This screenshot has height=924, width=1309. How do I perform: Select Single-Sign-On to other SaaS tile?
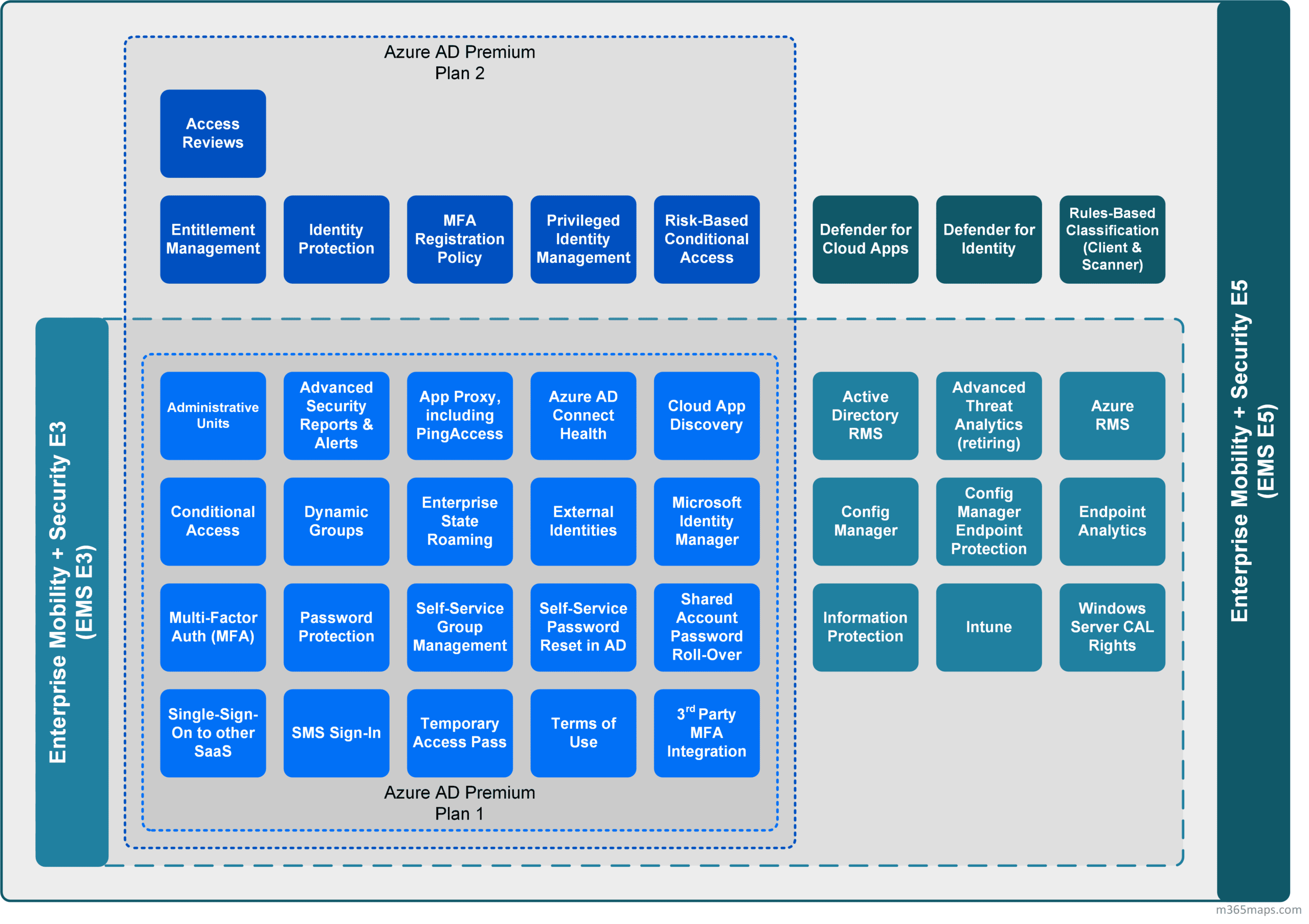click(213, 733)
